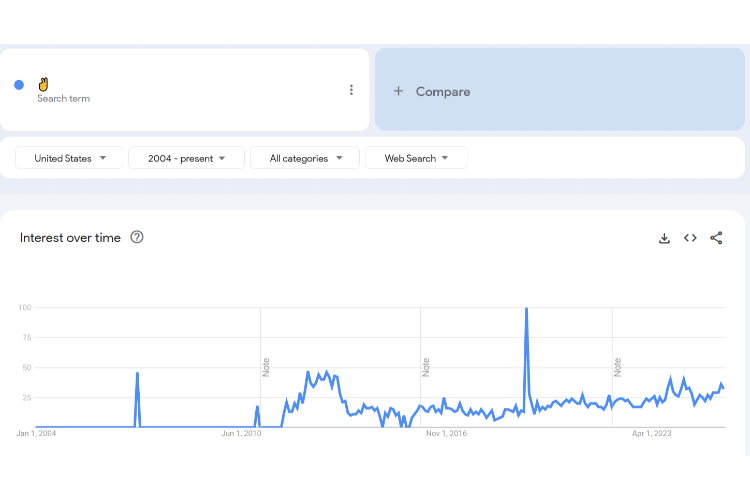Open the Web Search type dropdown

pos(416,158)
